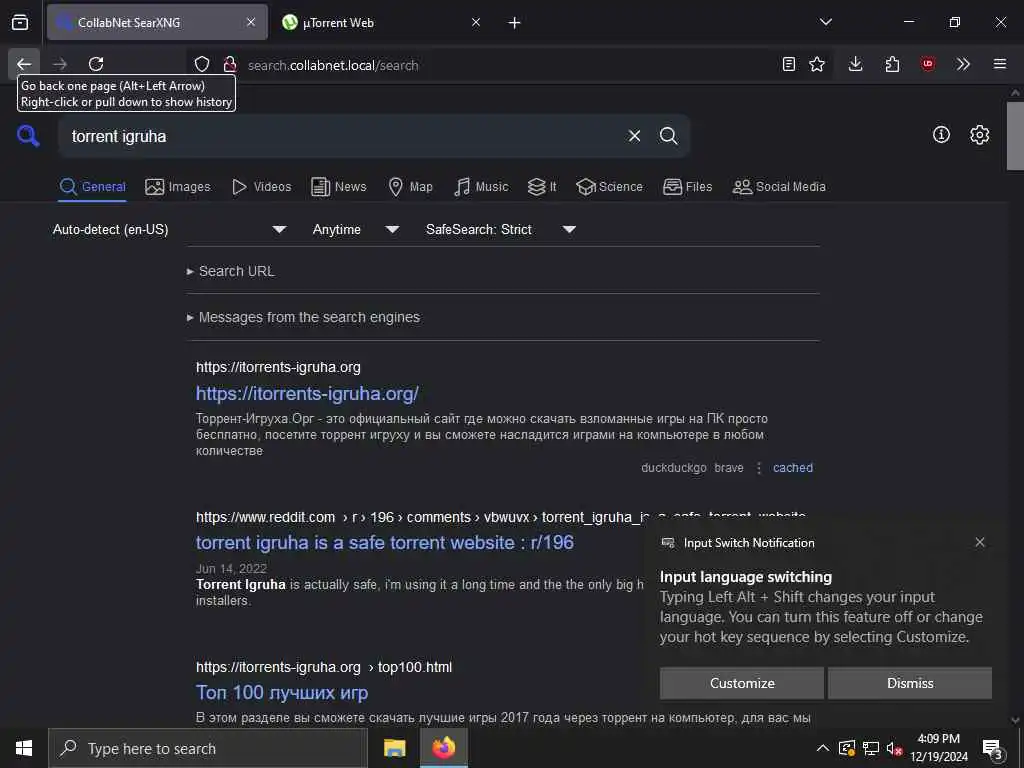This screenshot has height=768, width=1024.
Task: Click the address bar URL
Action: pyautogui.click(x=333, y=65)
